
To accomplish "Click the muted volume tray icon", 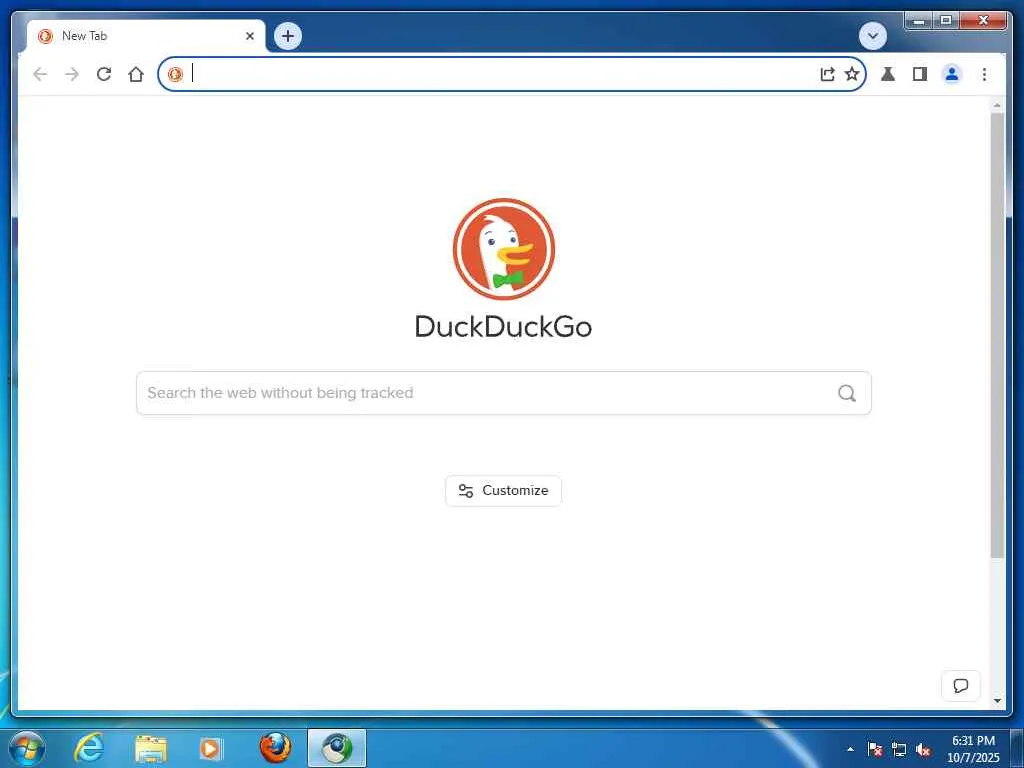I will point(923,749).
